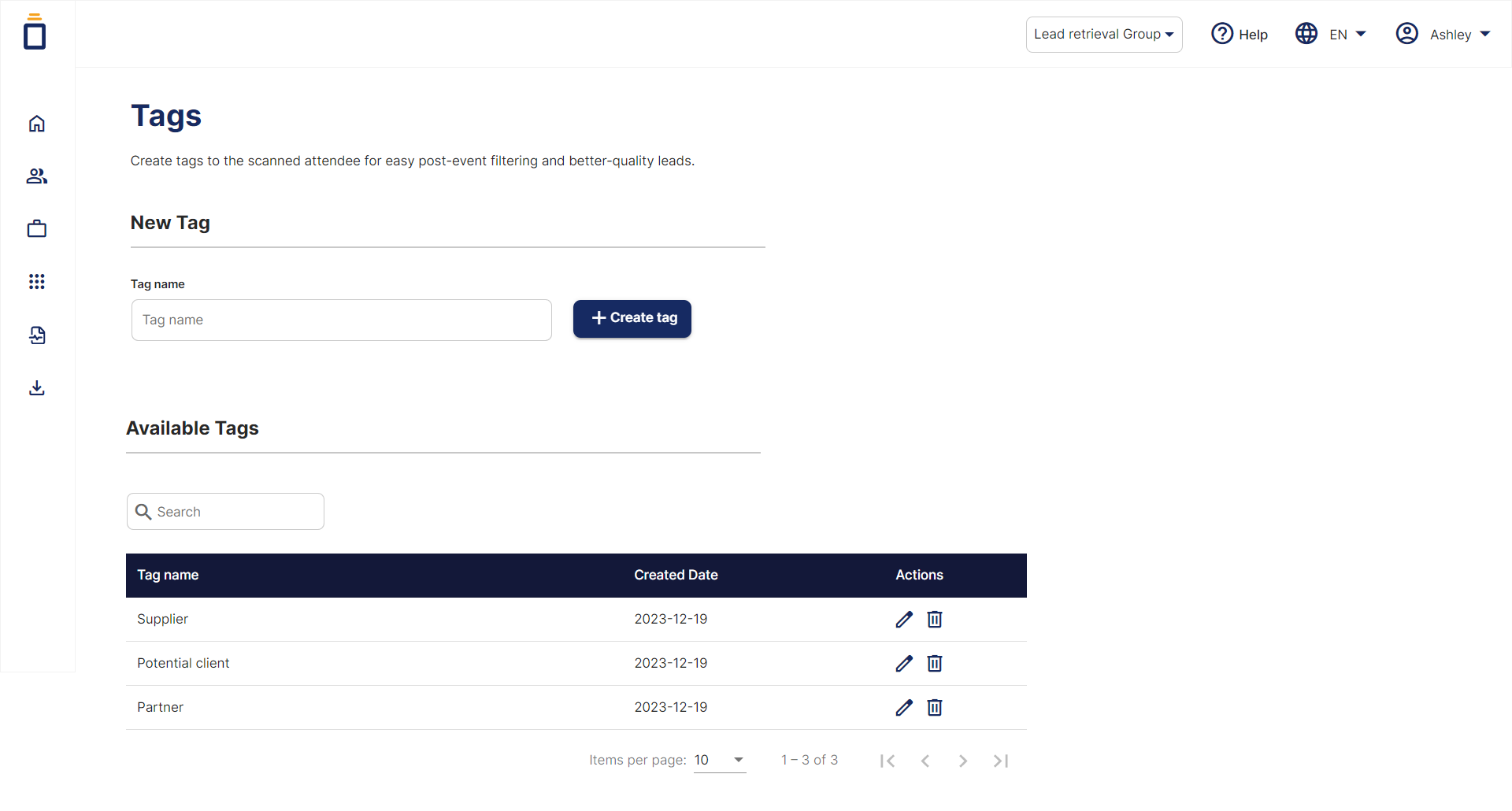This screenshot has height=811, width=1512.
Task: Select the Partner tag name cell
Action: pos(160,707)
